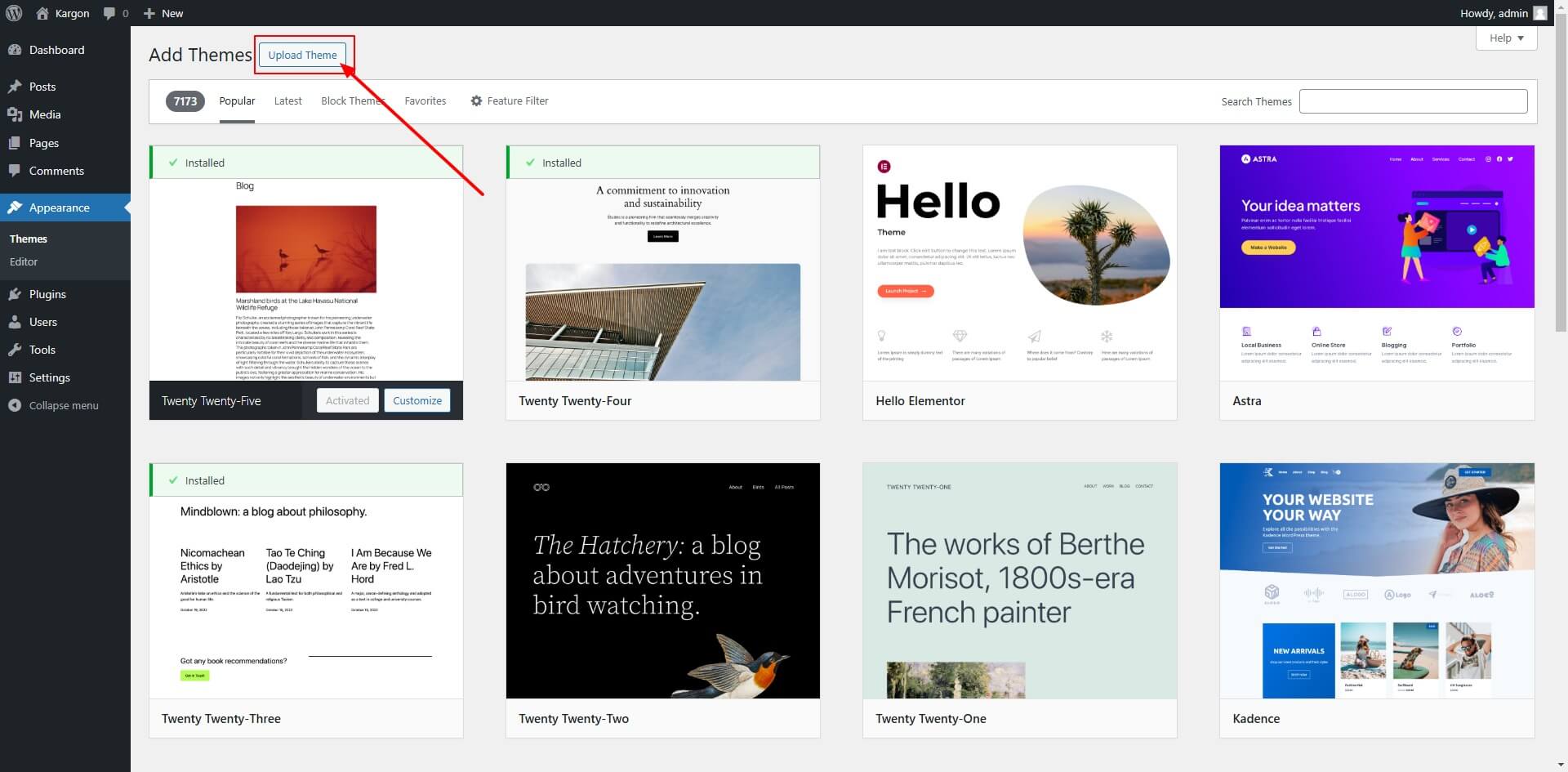Image resolution: width=1568 pixels, height=772 pixels.
Task: Click the Plugins plug icon
Action: [15, 294]
